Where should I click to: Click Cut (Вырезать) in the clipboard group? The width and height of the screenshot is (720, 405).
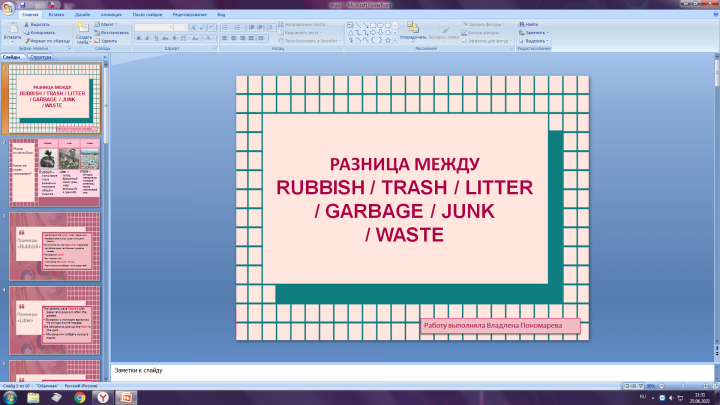coord(37,24)
